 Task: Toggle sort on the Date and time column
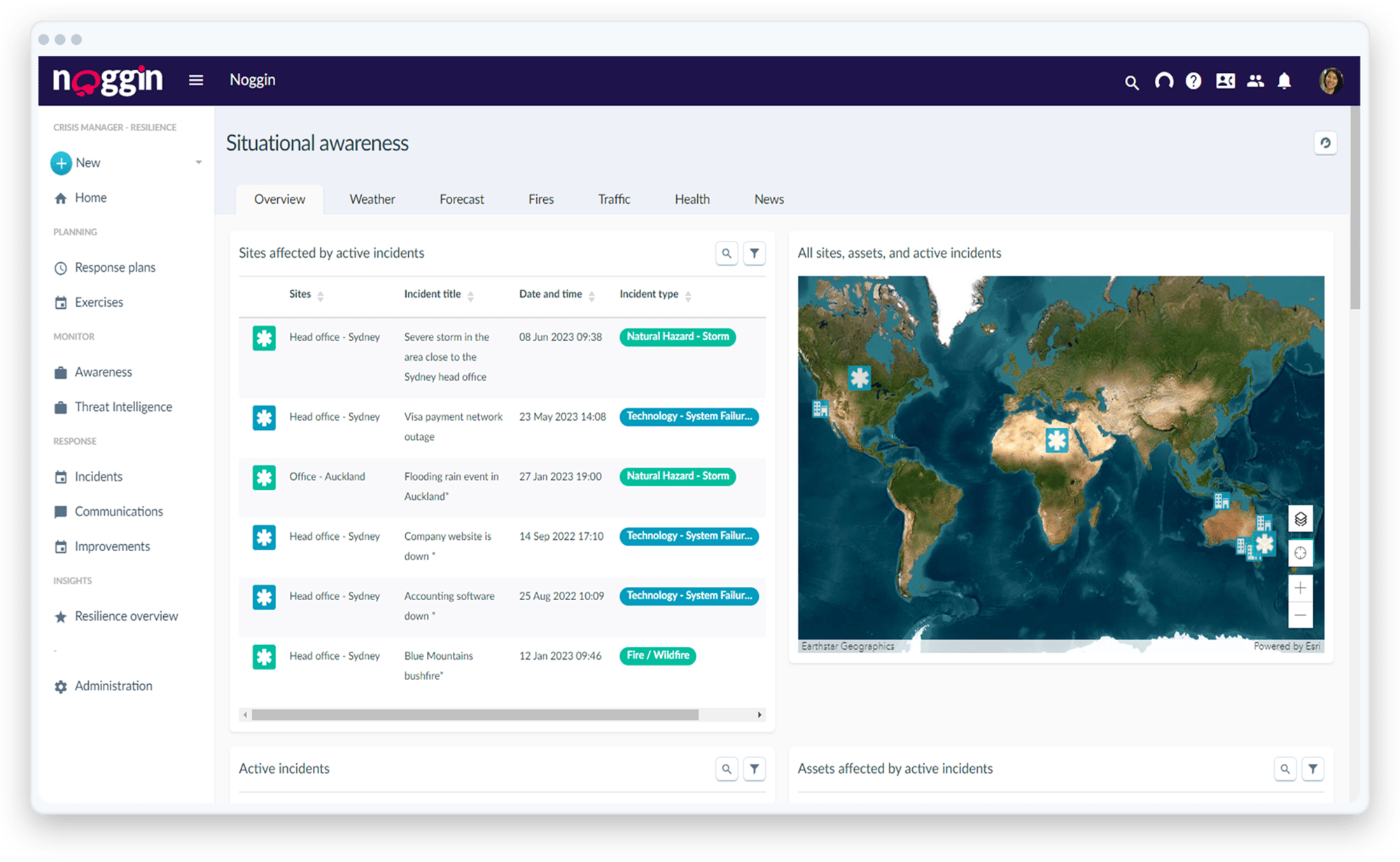point(591,295)
